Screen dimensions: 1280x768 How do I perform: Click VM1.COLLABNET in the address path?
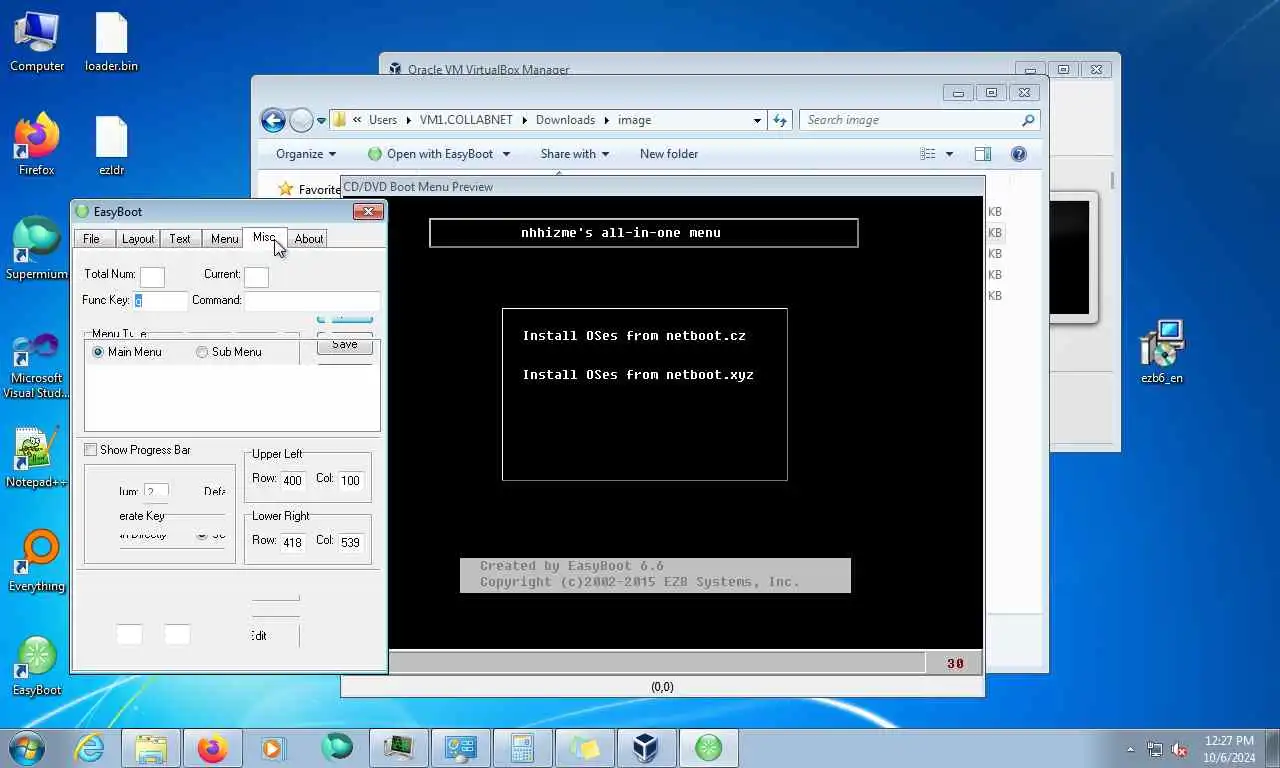[x=466, y=120]
